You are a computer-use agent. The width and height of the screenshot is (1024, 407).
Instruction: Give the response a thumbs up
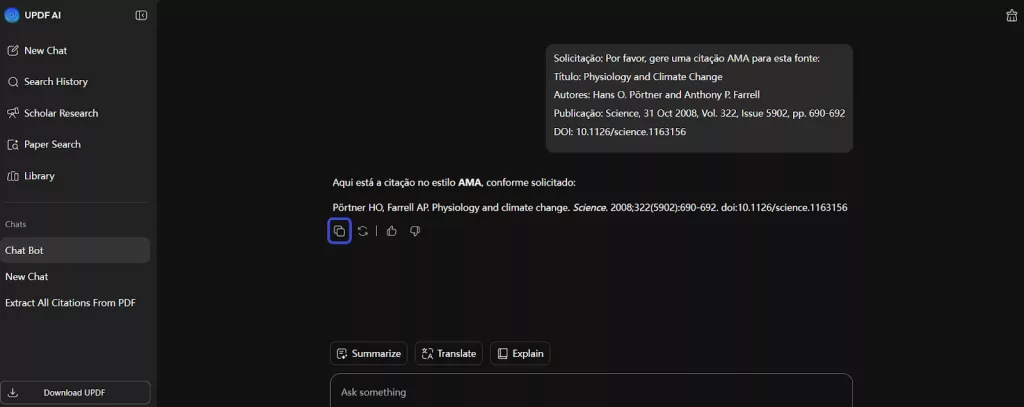click(x=392, y=231)
